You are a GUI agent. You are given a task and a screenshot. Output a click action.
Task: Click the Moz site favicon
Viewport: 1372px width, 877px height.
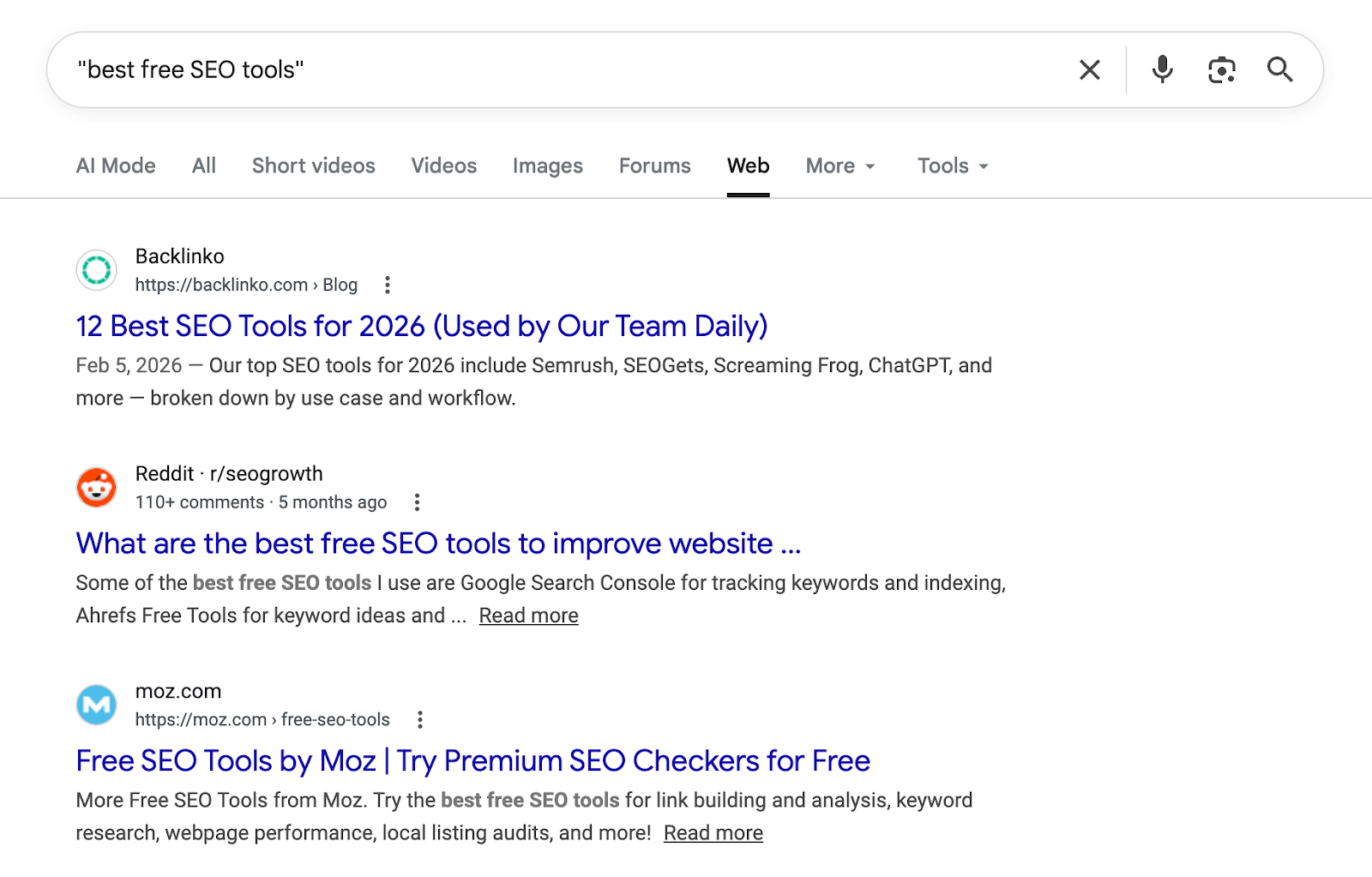[x=97, y=706]
